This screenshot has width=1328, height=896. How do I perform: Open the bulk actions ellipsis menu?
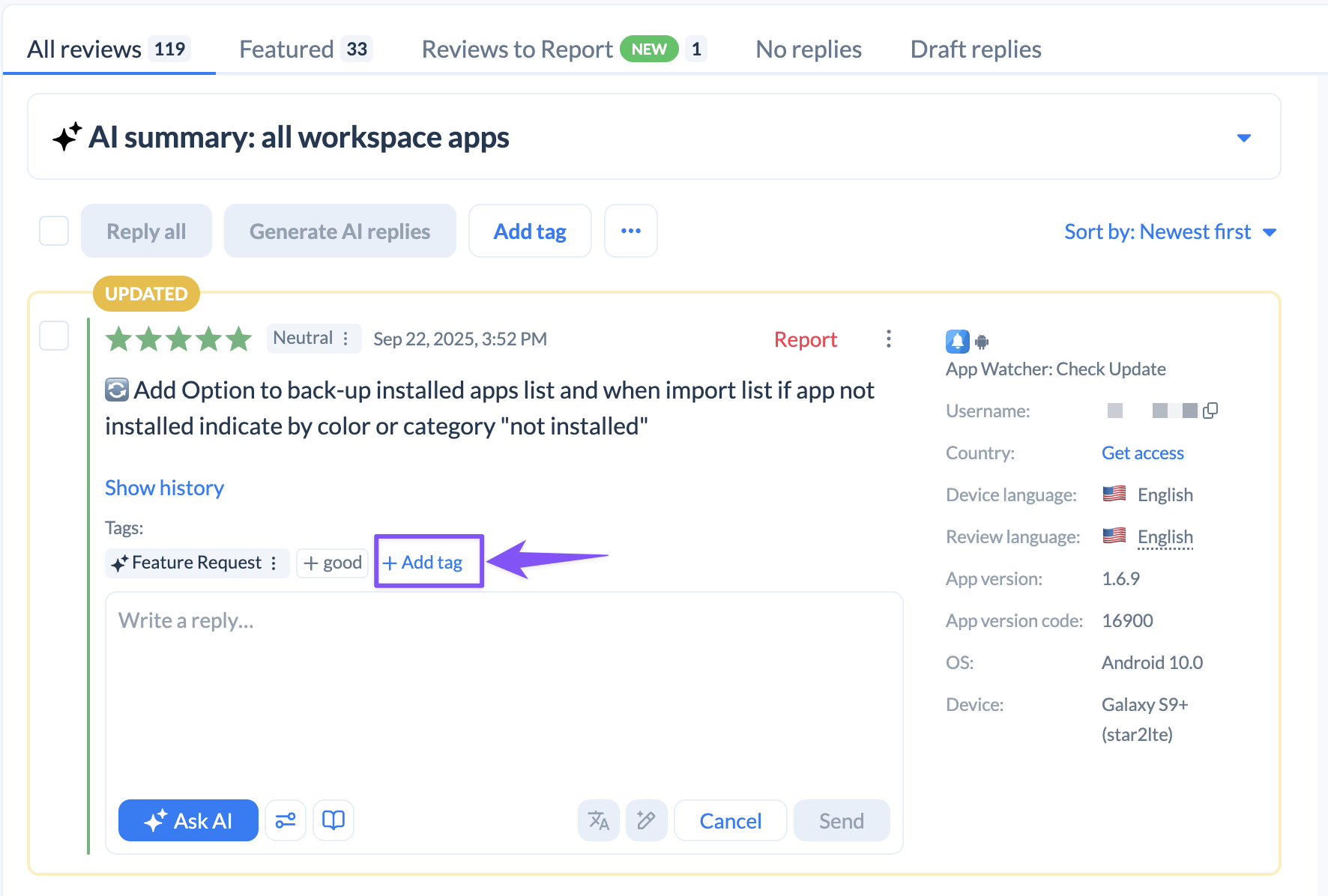(631, 231)
